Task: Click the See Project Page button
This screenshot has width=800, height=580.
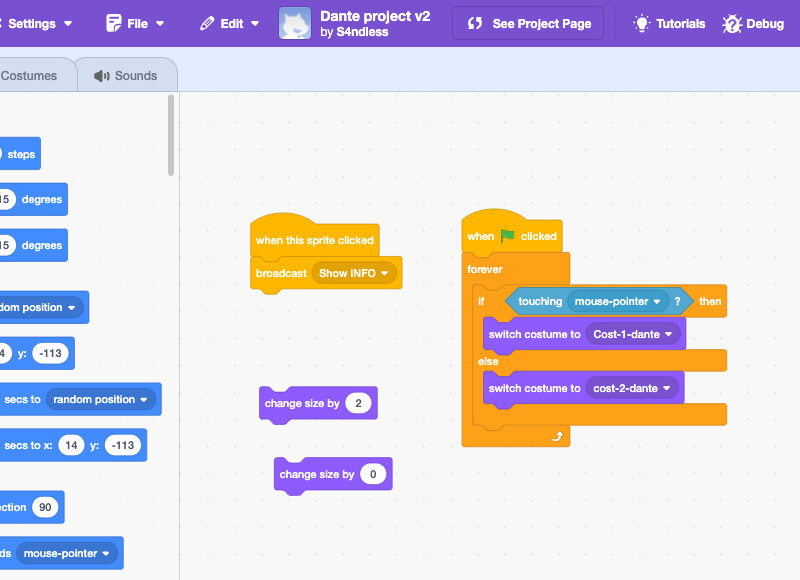Action: point(528,23)
